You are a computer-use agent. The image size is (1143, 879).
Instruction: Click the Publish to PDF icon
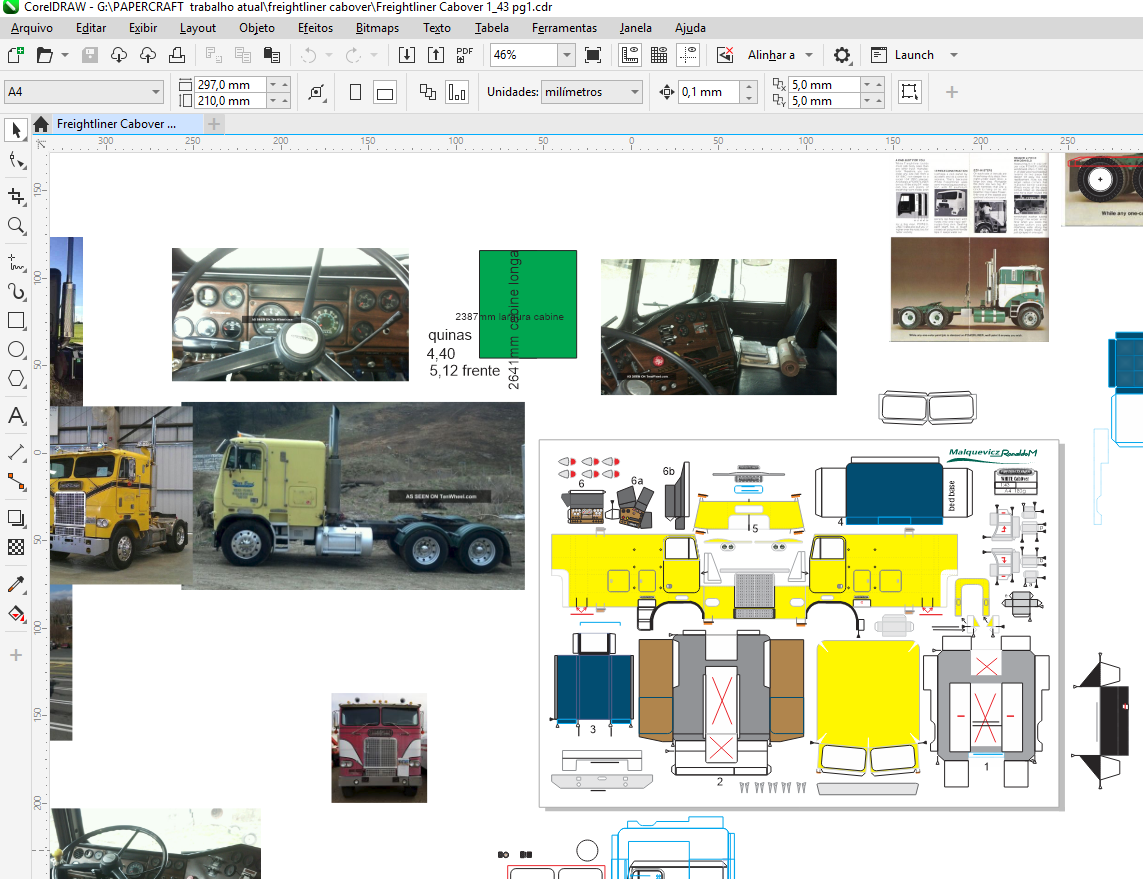465,55
